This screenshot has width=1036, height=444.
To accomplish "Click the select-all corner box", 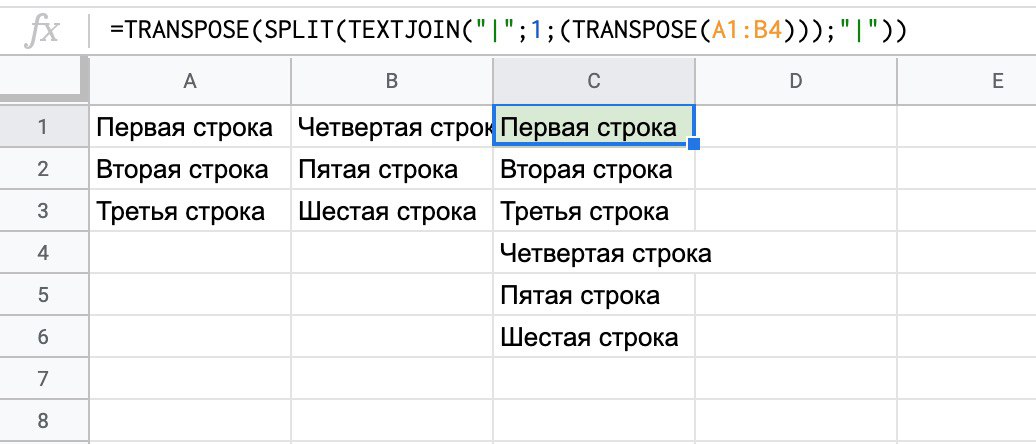I will coord(44,82).
